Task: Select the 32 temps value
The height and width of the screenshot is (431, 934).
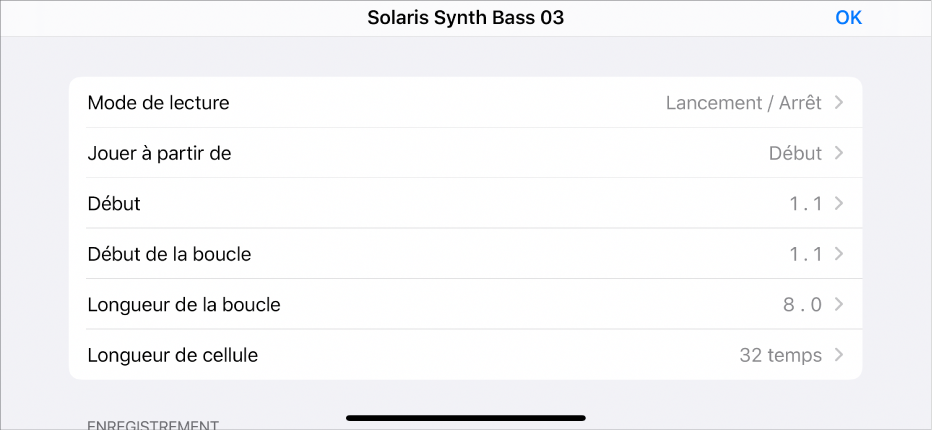Action: (780, 355)
